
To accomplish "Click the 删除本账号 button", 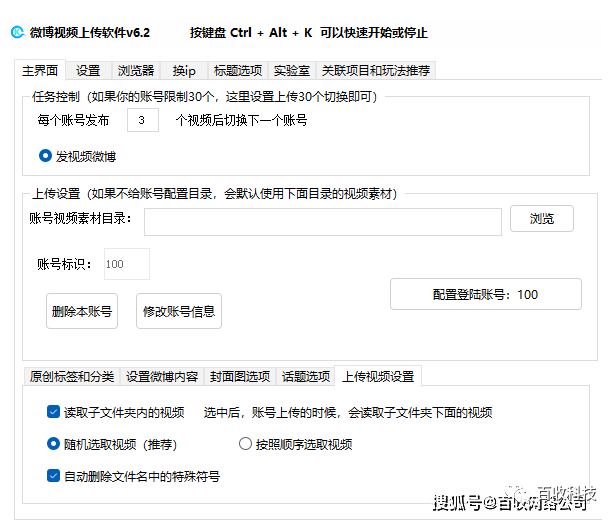I will tap(82, 311).
